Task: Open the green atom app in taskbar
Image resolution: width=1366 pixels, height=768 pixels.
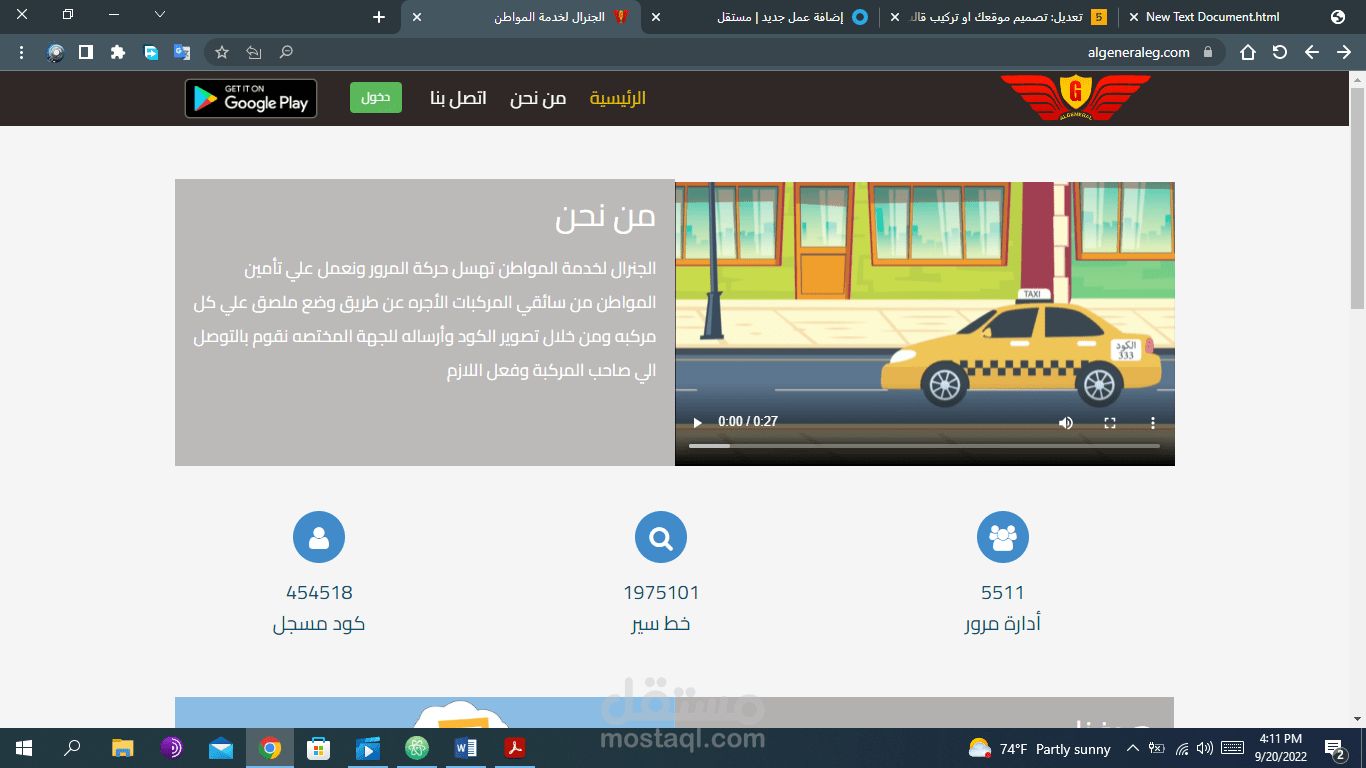Action: (416, 748)
